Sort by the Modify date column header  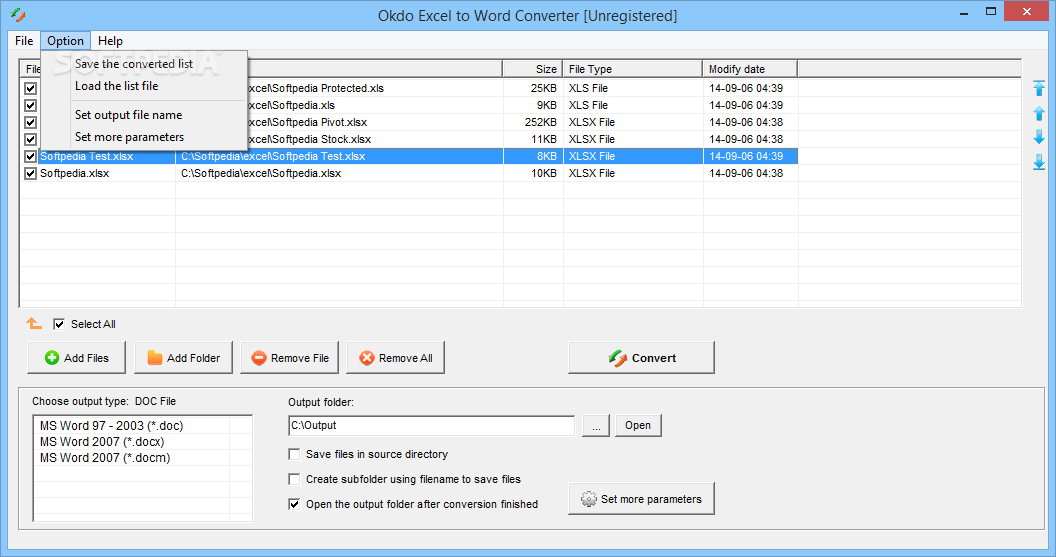click(x=750, y=69)
